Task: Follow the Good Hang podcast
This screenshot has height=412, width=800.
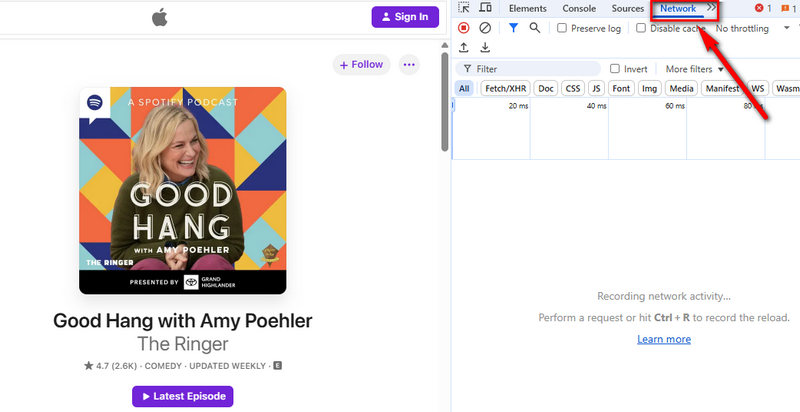Action: 361,65
